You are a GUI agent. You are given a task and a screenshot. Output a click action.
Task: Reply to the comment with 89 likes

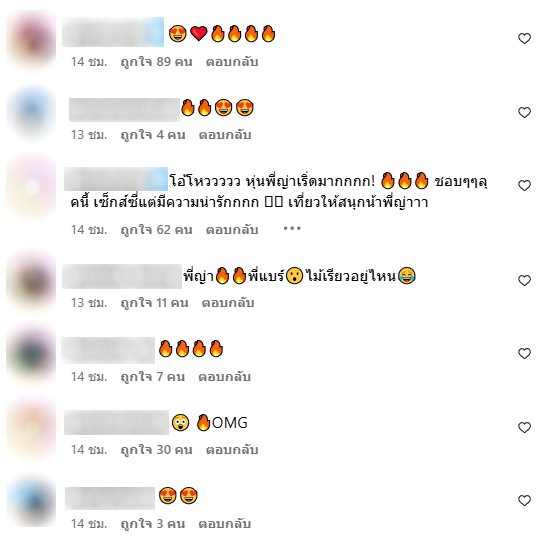232,62
